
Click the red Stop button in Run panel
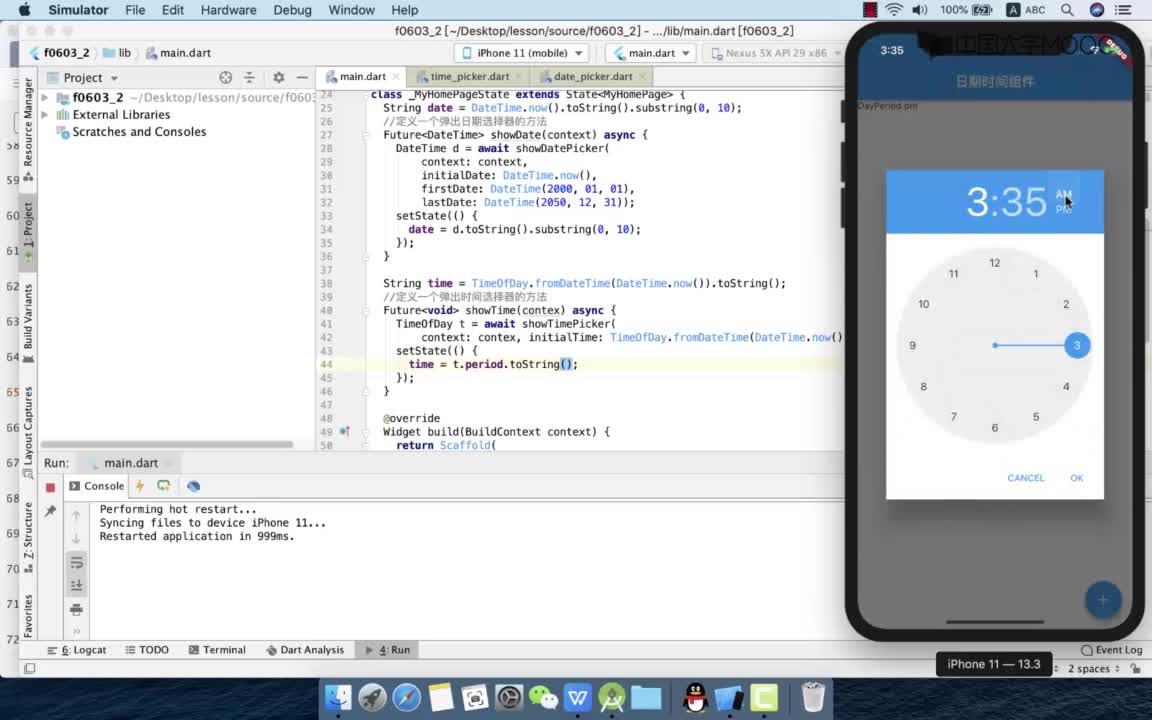[x=50, y=487]
